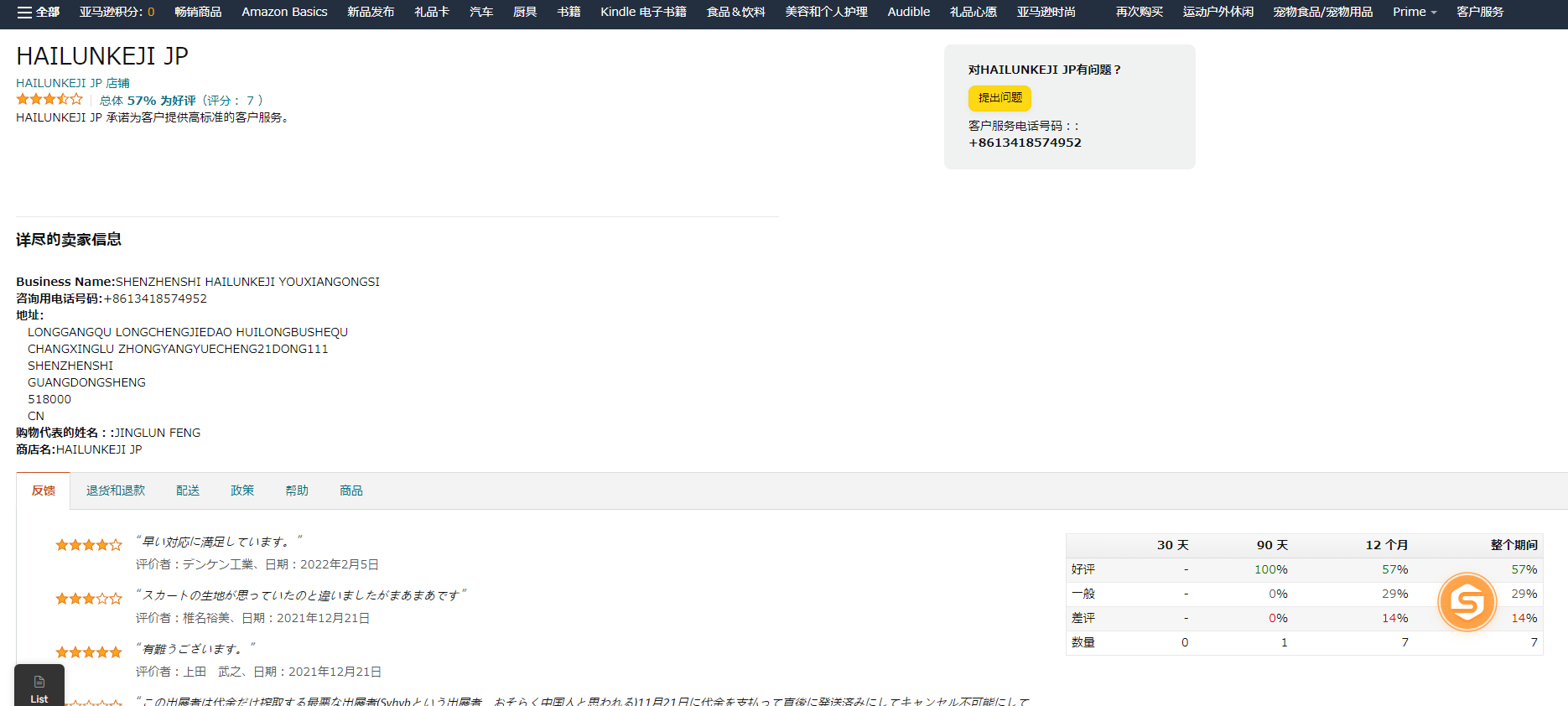Image resolution: width=1568 pixels, height=706 pixels.
Task: Open 美容和个人护理 category
Action: (826, 12)
